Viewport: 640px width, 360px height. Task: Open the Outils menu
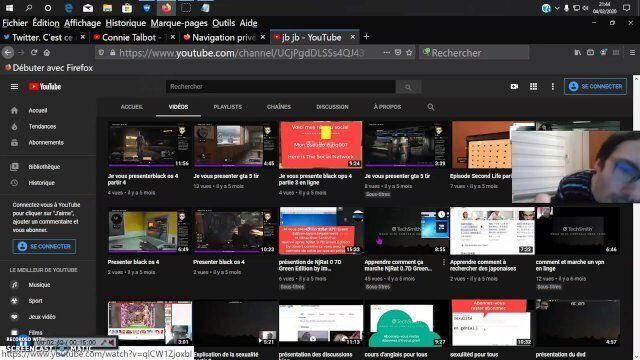pos(223,23)
